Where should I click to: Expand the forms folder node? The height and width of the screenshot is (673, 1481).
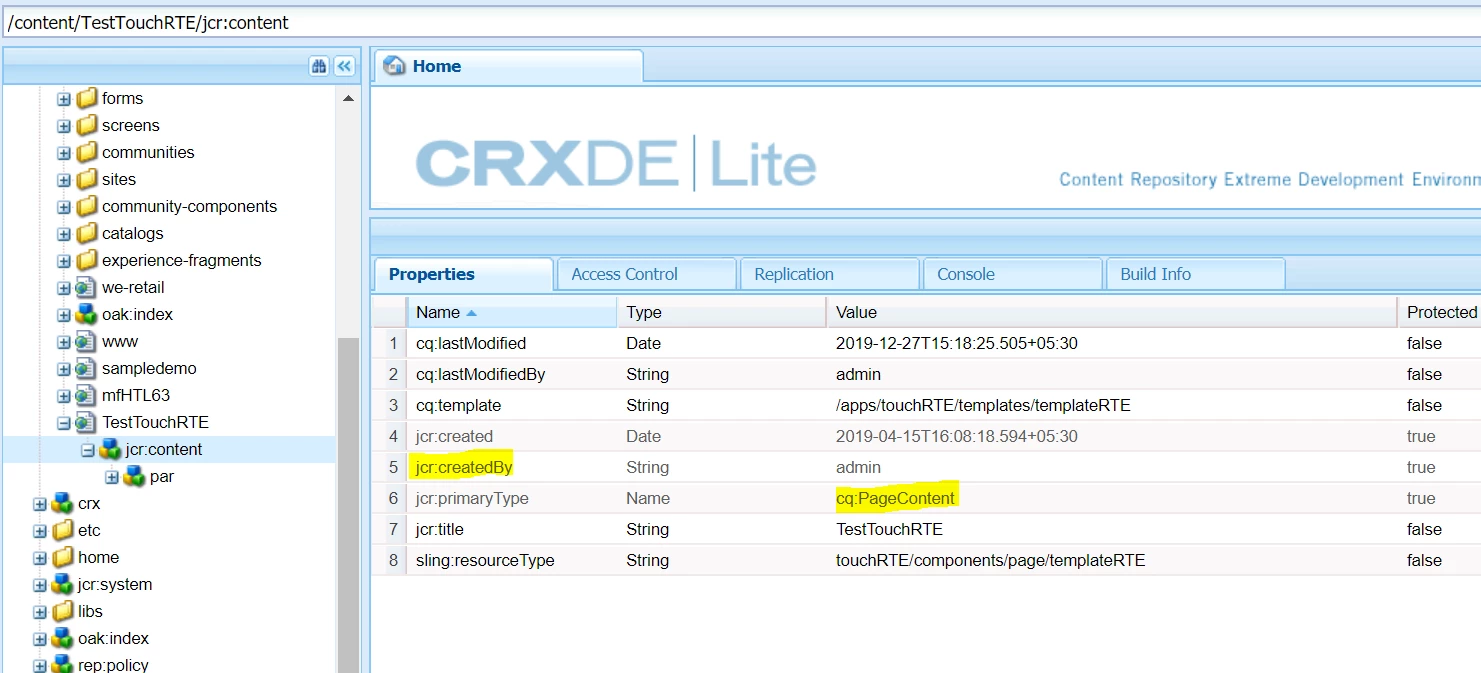coord(64,99)
